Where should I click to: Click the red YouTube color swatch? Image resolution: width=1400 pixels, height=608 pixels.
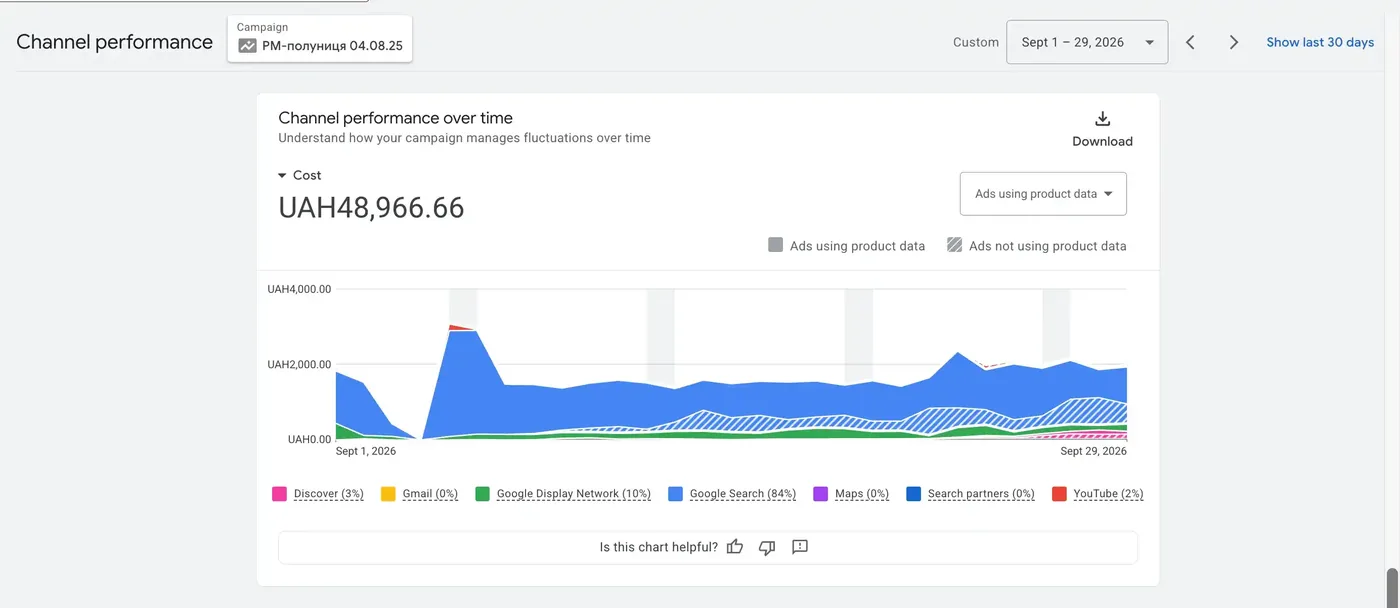pyautogui.click(x=1059, y=494)
